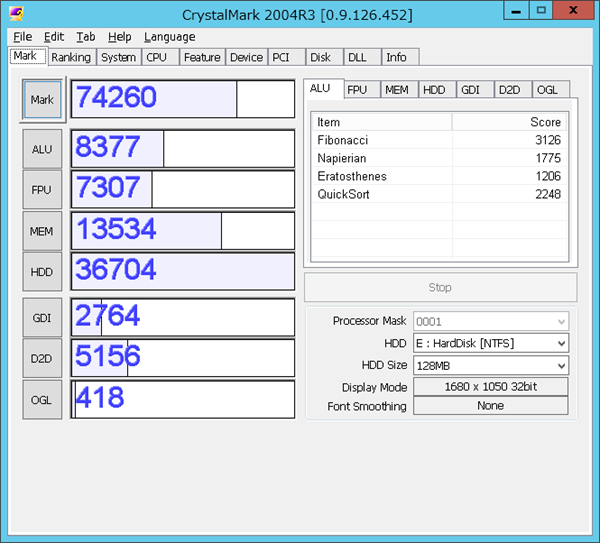Run the MEM benchmark button
This screenshot has height=543, width=600.
(x=42, y=231)
